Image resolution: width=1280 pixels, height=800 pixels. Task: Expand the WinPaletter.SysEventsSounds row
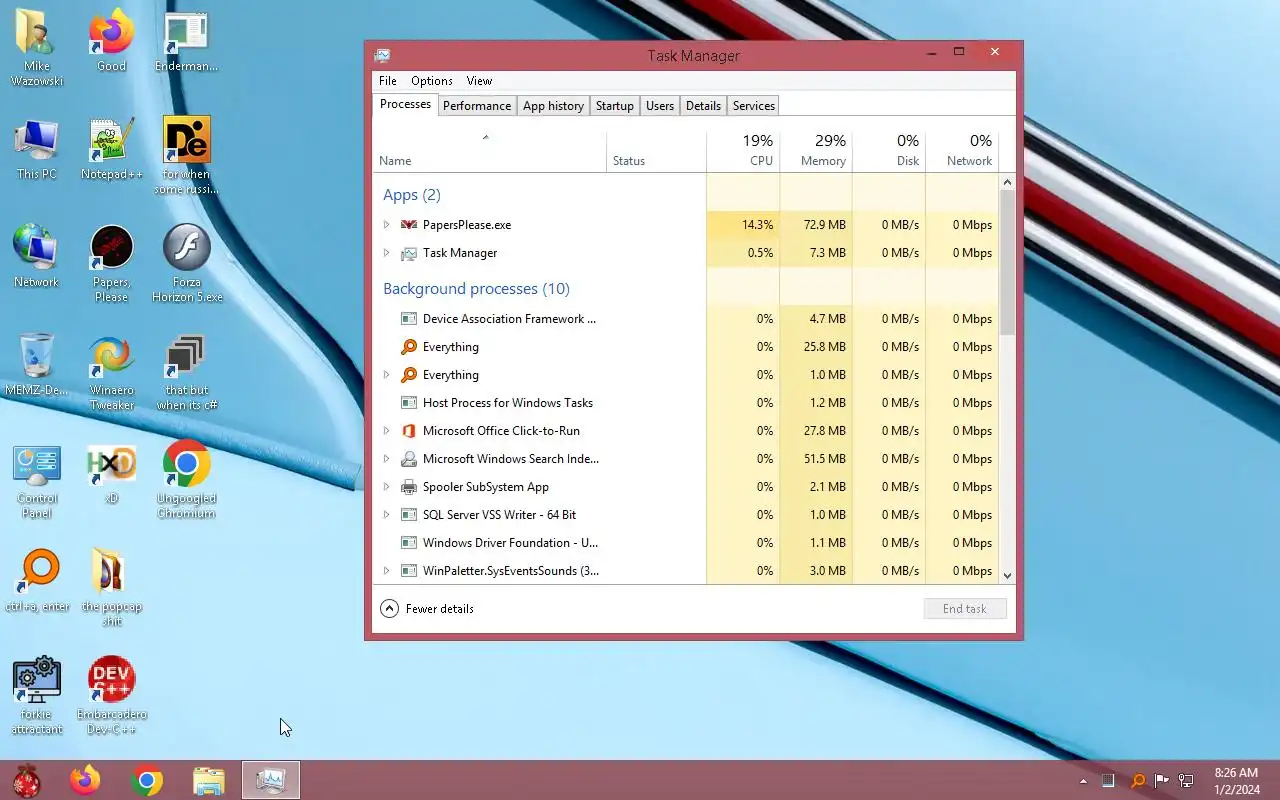tap(386, 571)
